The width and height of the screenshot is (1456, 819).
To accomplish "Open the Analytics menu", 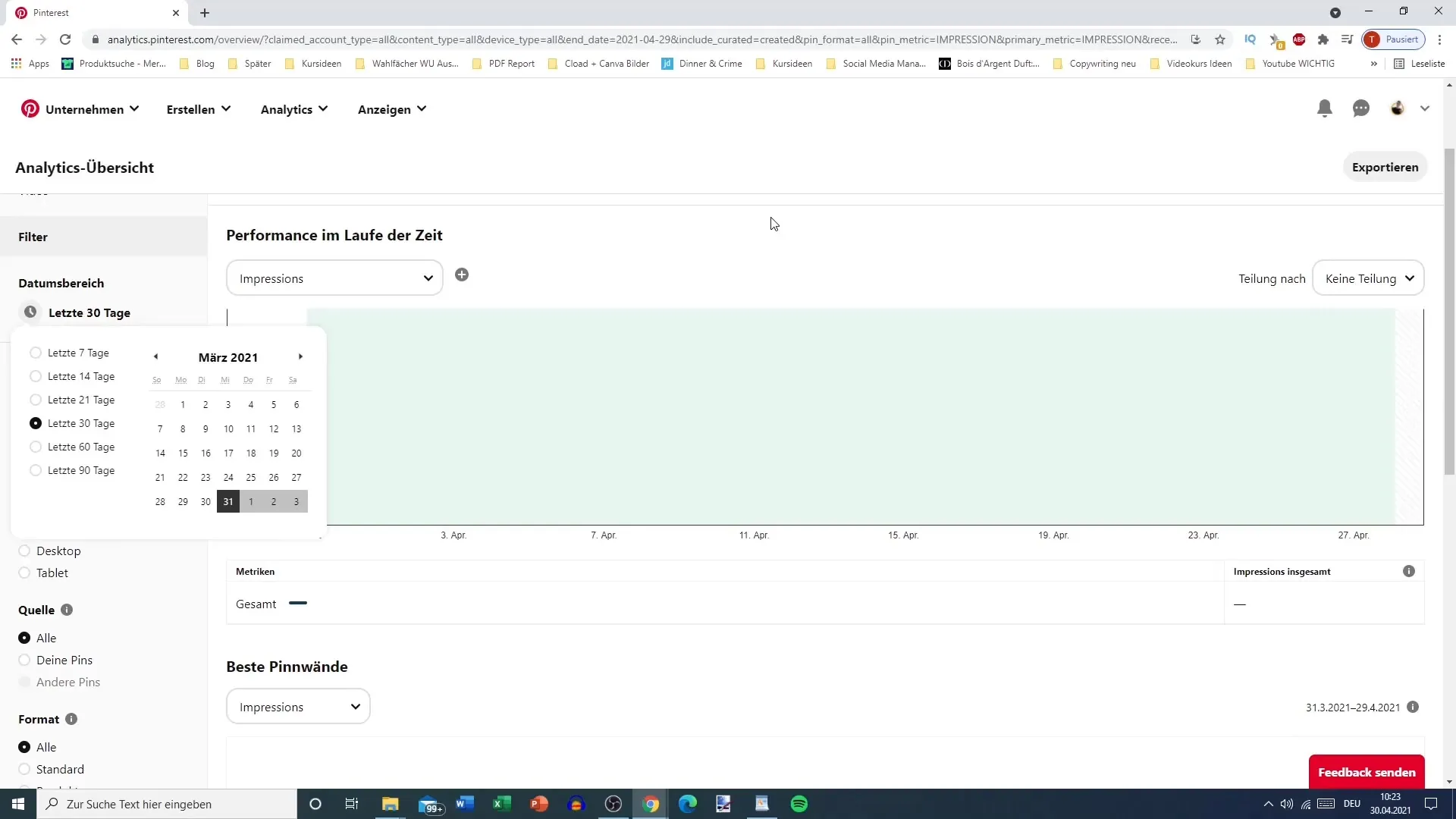I will click(x=294, y=109).
